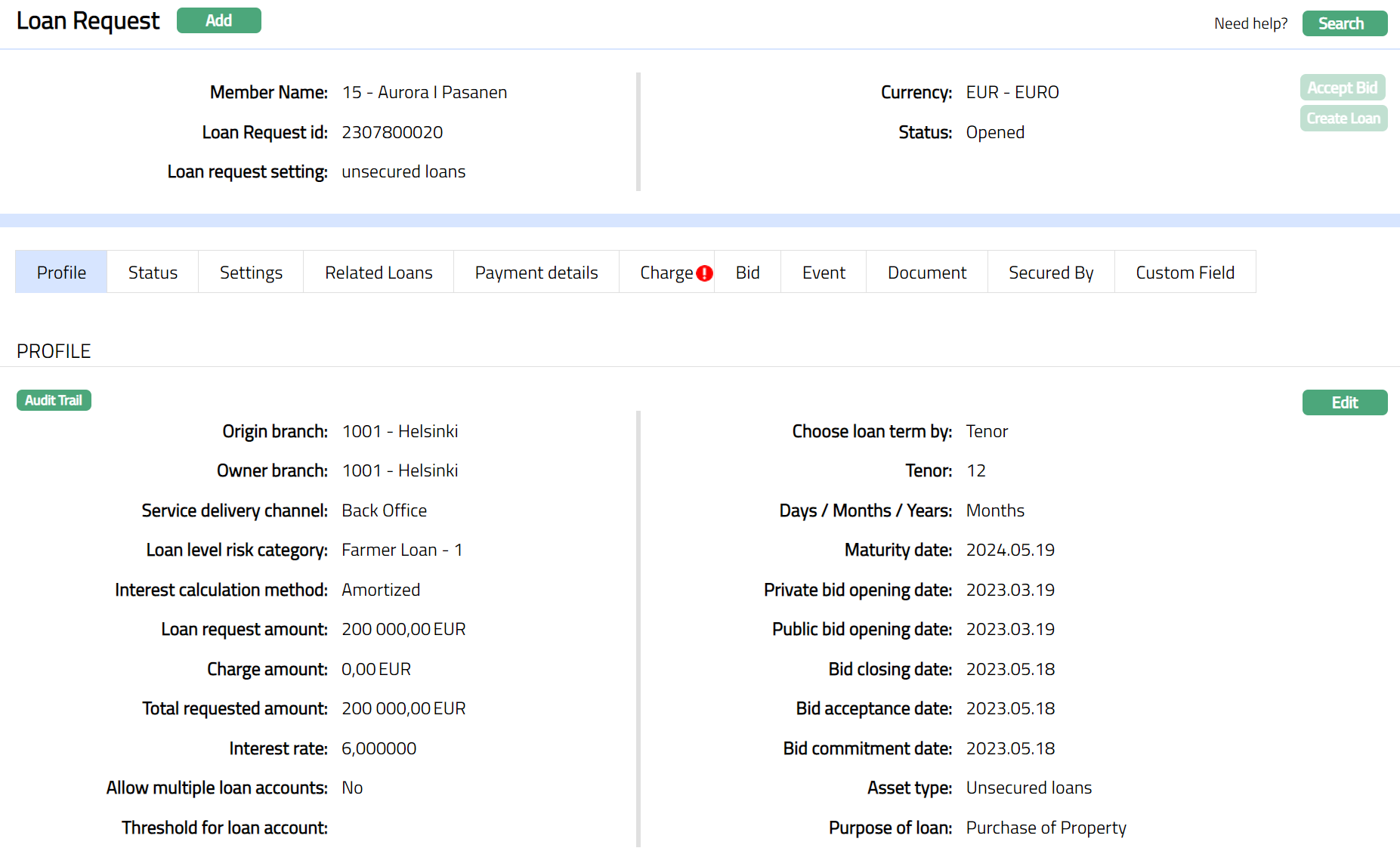The image size is (1400, 851).
Task: Click the Search button
Action: [x=1344, y=23]
